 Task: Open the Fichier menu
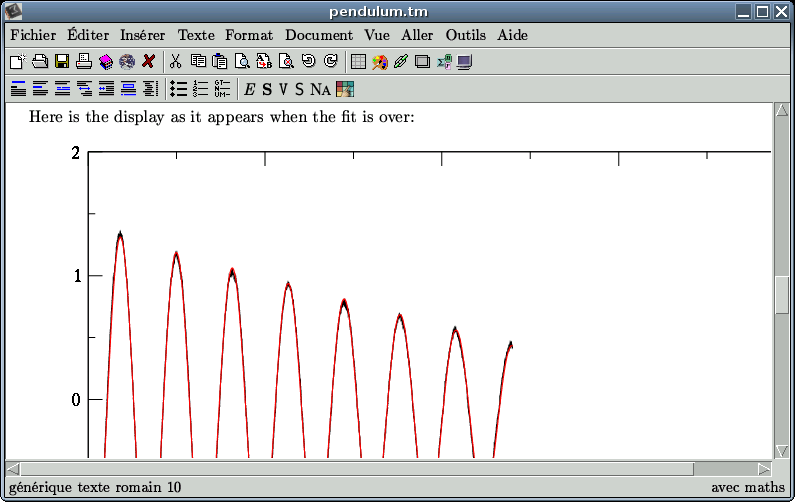tap(33, 35)
